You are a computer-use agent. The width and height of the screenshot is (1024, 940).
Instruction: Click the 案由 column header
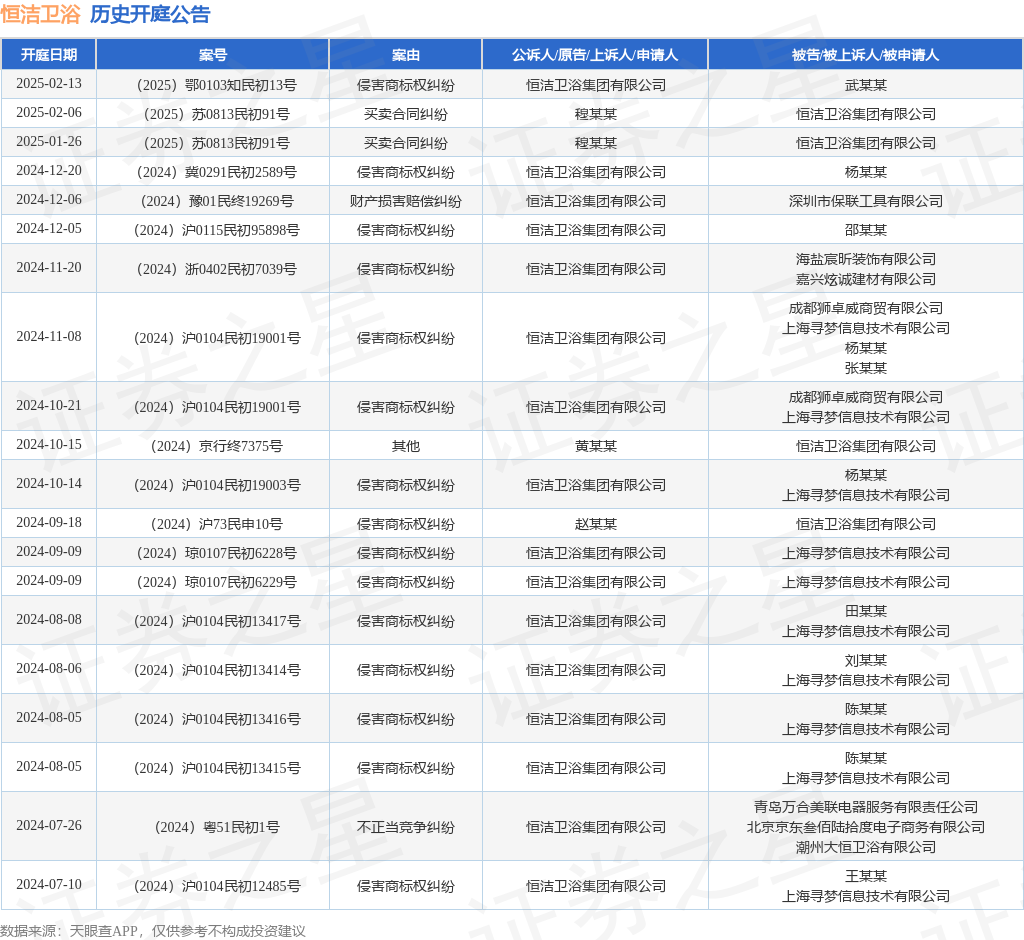click(406, 55)
